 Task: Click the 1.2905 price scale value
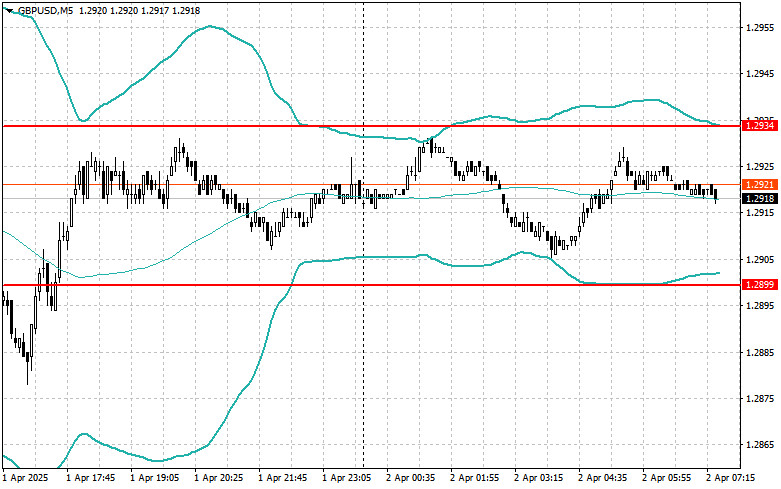[761, 259]
